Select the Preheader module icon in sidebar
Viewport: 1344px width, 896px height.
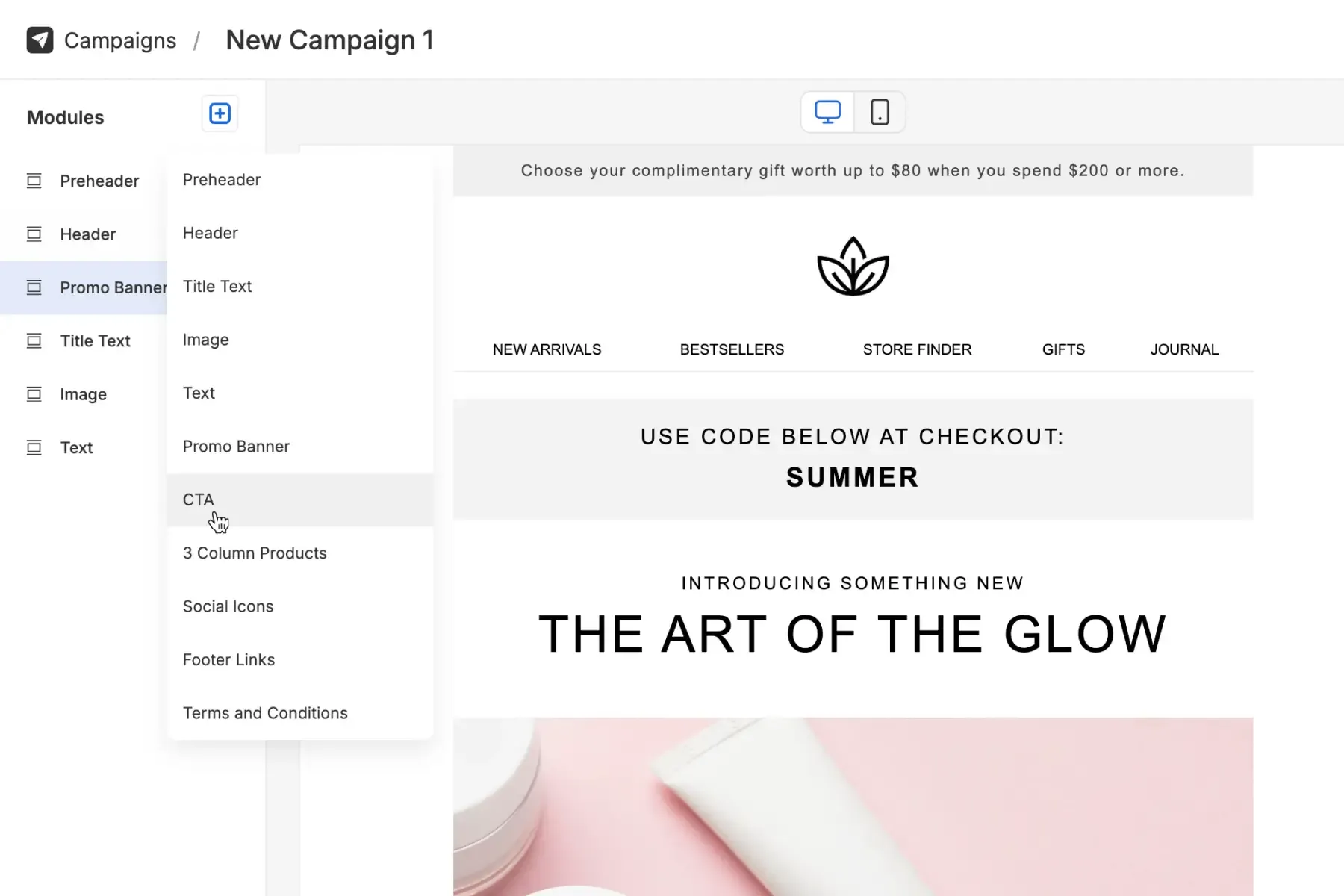(x=34, y=181)
